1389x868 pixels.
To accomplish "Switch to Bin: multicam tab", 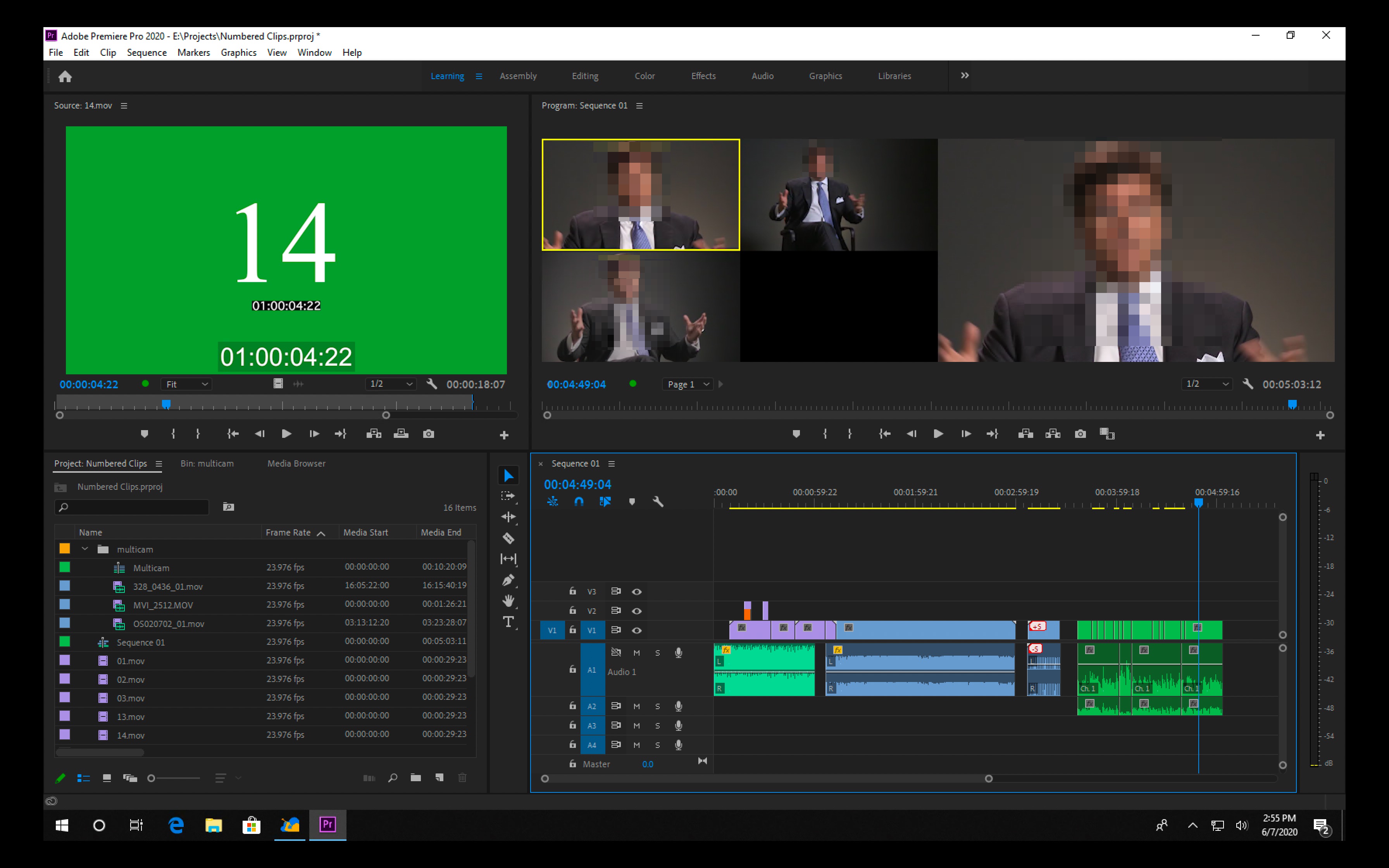I will (207, 463).
